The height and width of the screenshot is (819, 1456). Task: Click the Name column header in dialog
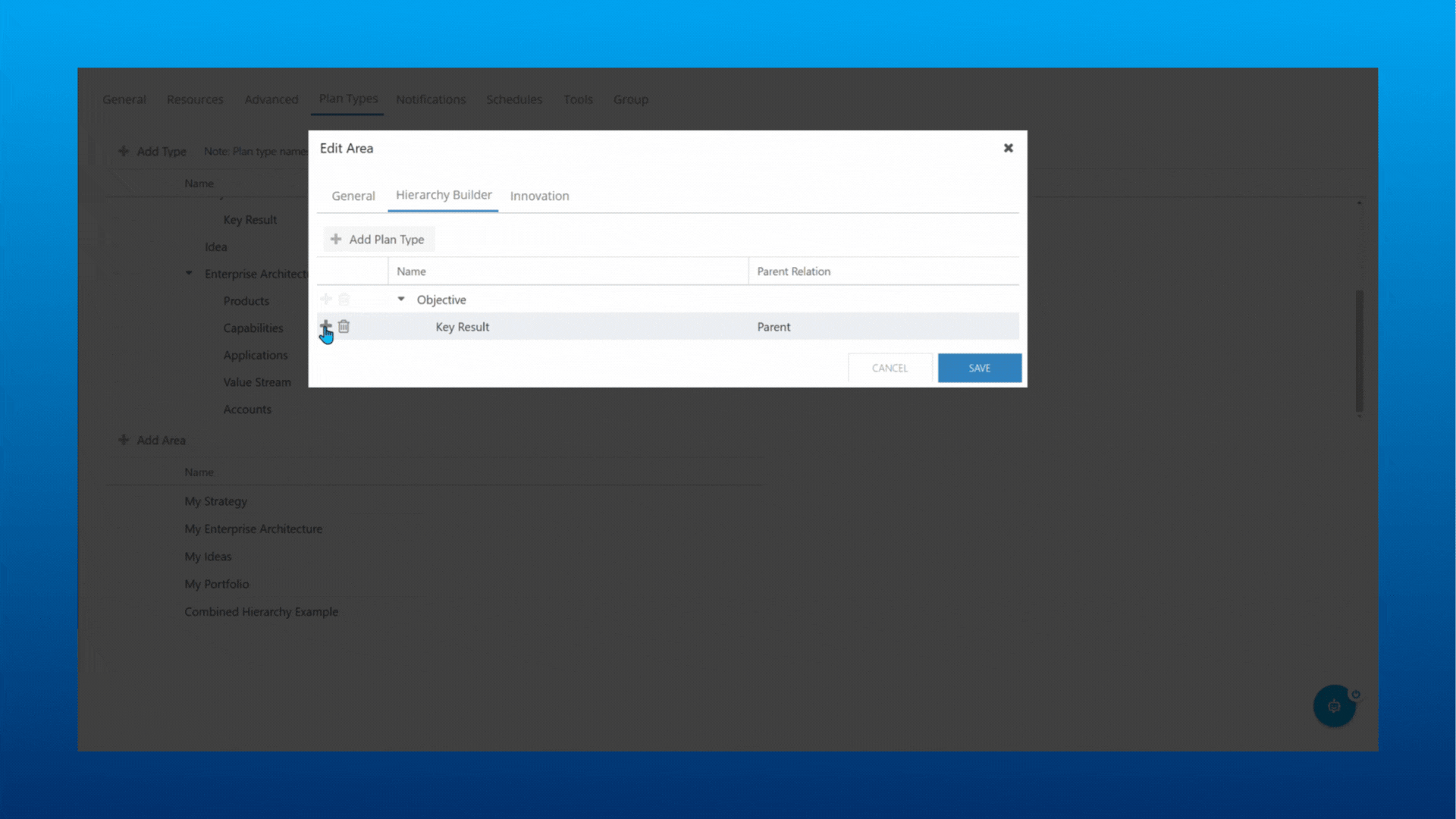[568, 271]
